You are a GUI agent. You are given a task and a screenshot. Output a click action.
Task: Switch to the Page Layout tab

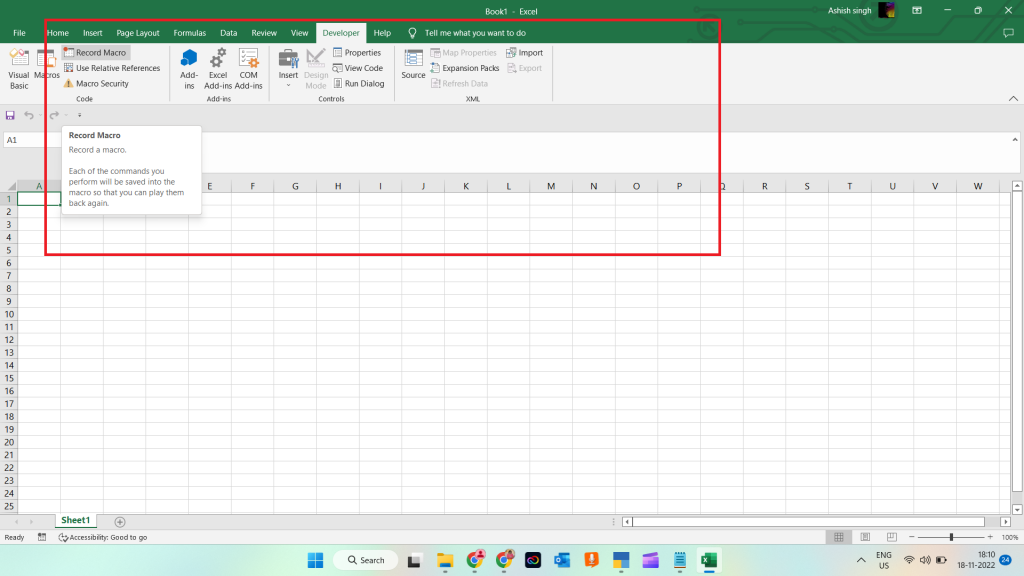coord(138,33)
